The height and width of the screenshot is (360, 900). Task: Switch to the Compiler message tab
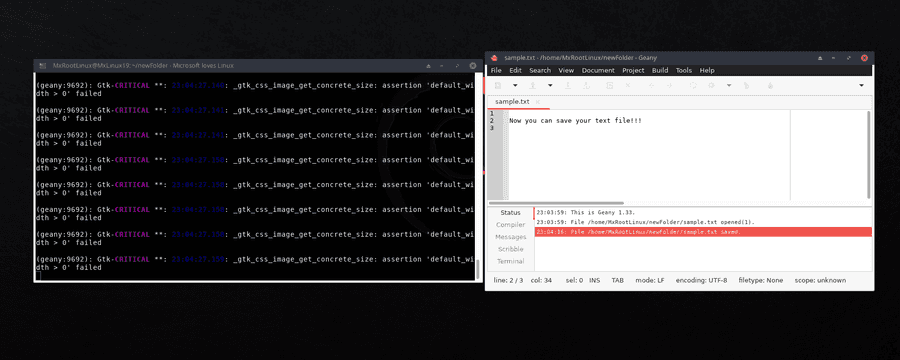[510, 224]
